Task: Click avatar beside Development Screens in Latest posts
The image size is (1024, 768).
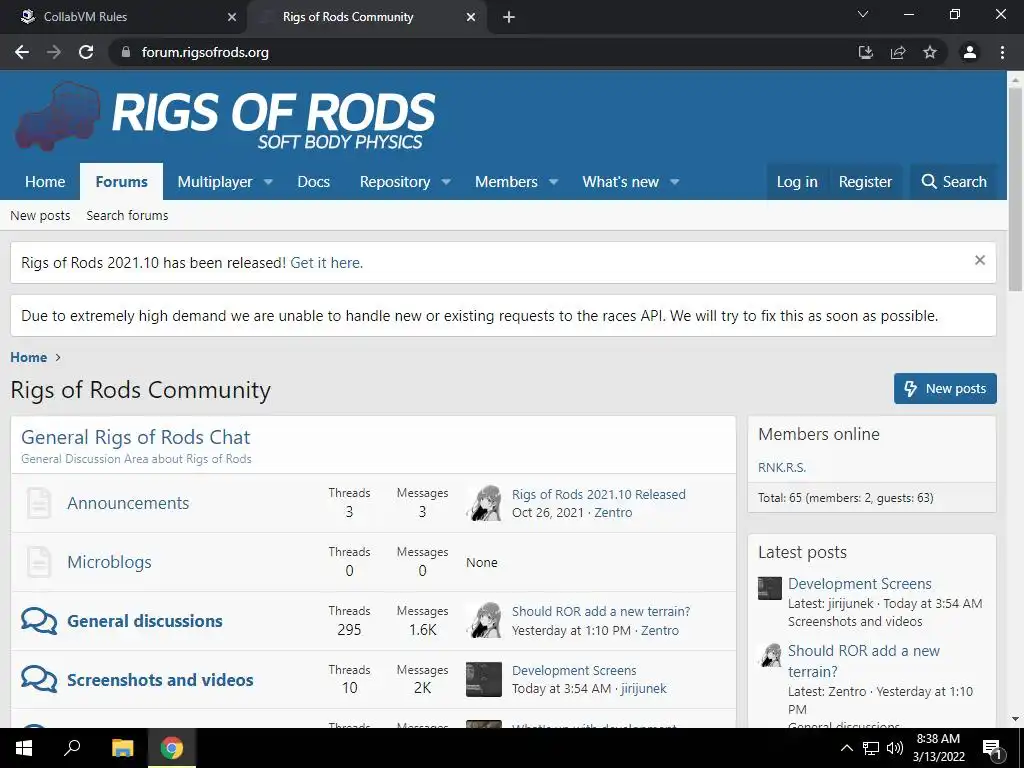Action: (770, 588)
